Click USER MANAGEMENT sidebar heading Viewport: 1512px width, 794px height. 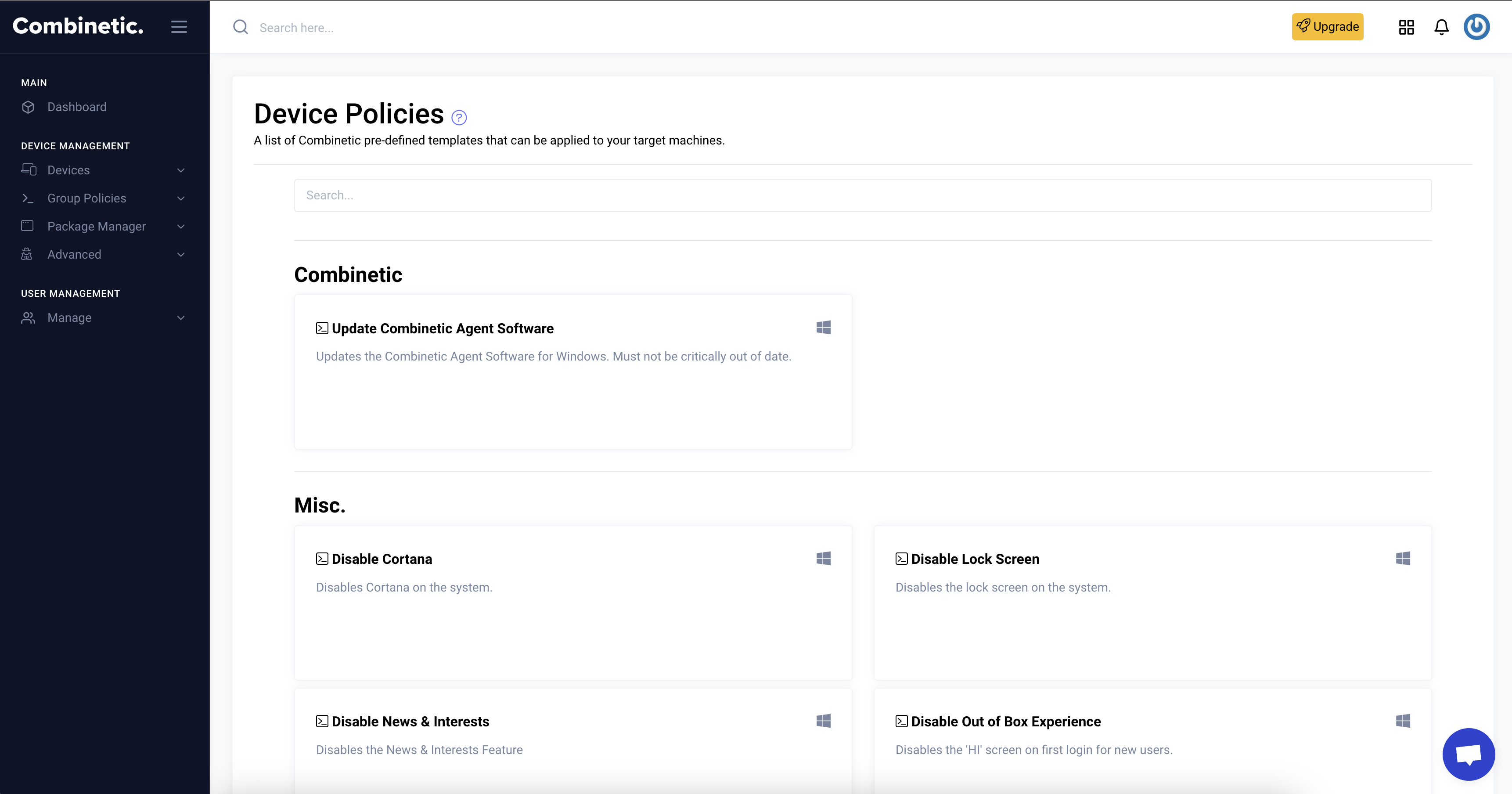70,293
